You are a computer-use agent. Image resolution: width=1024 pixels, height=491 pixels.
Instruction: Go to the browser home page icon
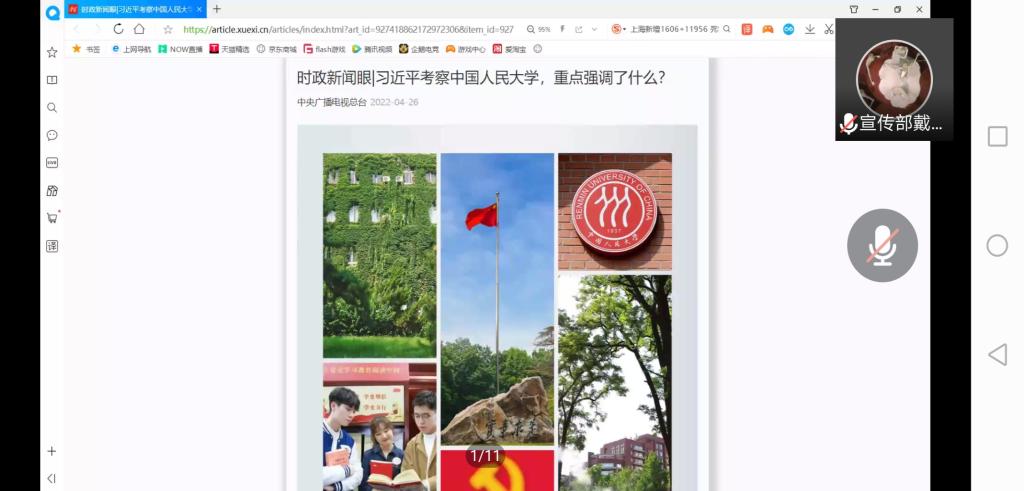coord(140,29)
